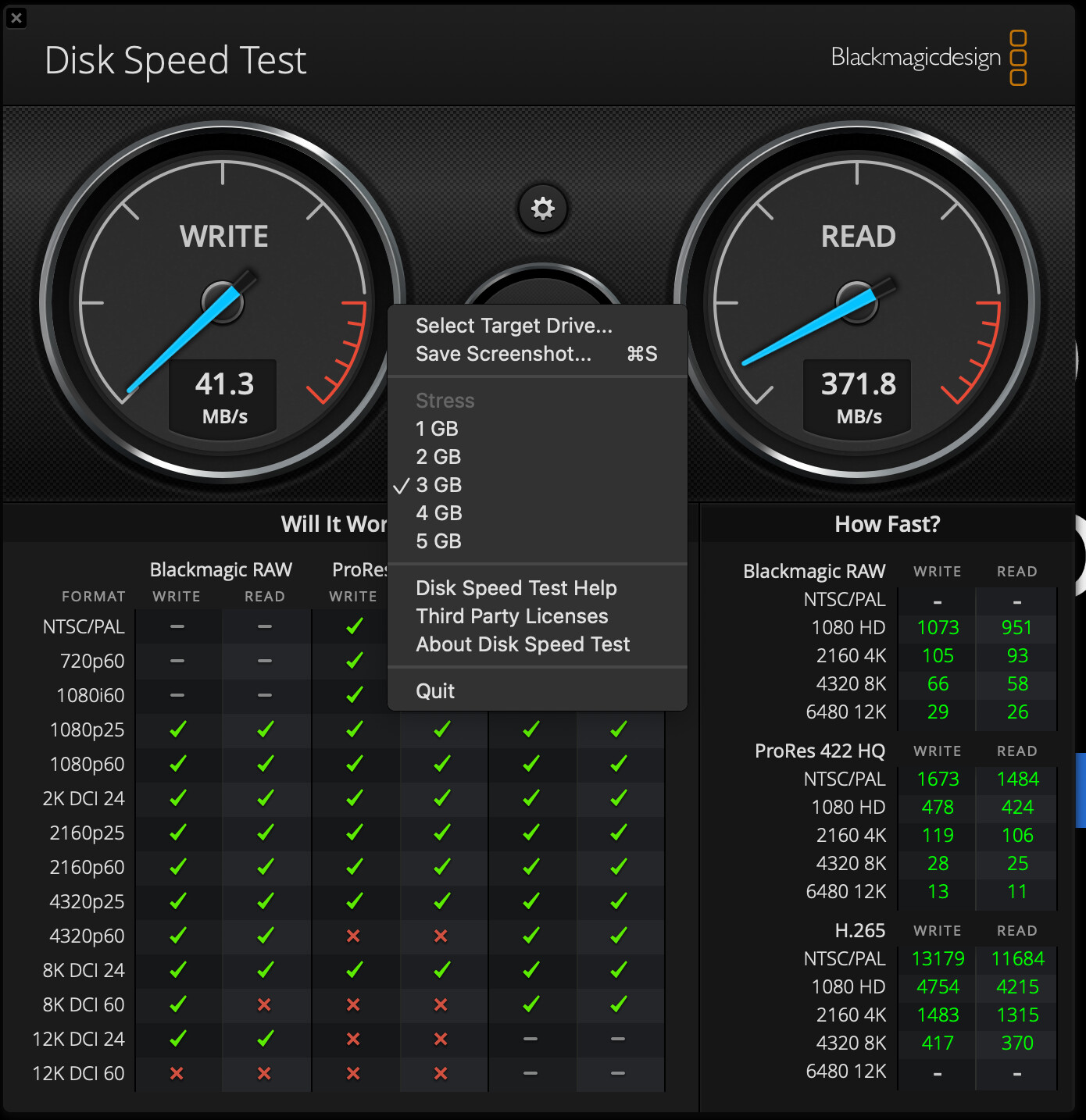
Task: Quit the application from the menu
Action: tap(435, 691)
